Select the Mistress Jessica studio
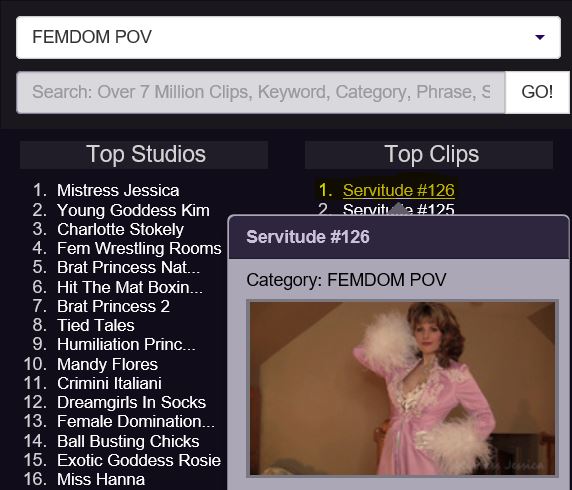572x490 pixels. pyautogui.click(x=118, y=190)
